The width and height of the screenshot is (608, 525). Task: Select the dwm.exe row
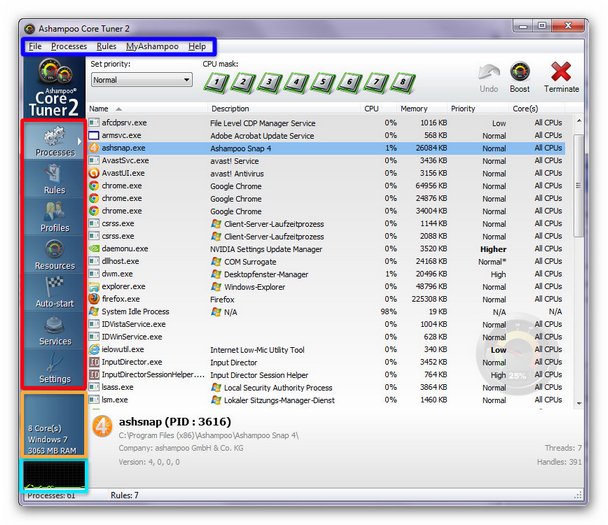[x=326, y=274]
